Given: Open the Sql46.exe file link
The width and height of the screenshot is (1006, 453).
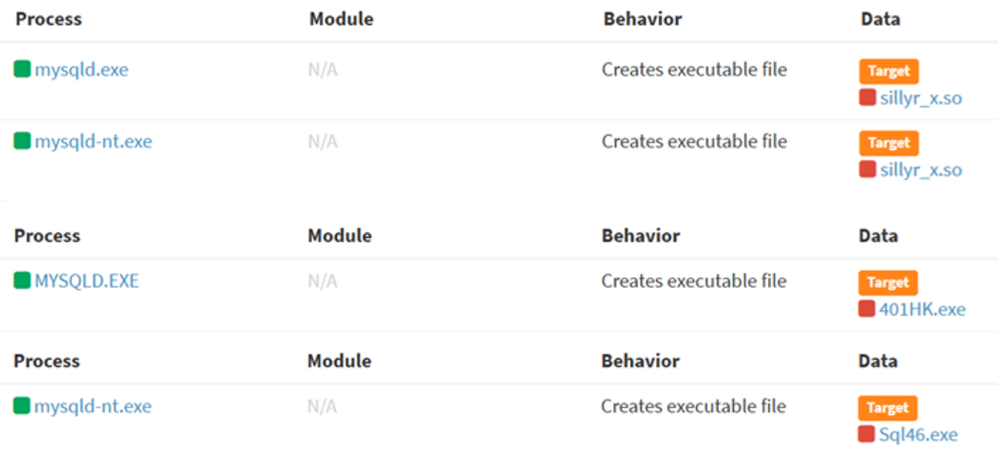Looking at the screenshot, I should [x=918, y=434].
